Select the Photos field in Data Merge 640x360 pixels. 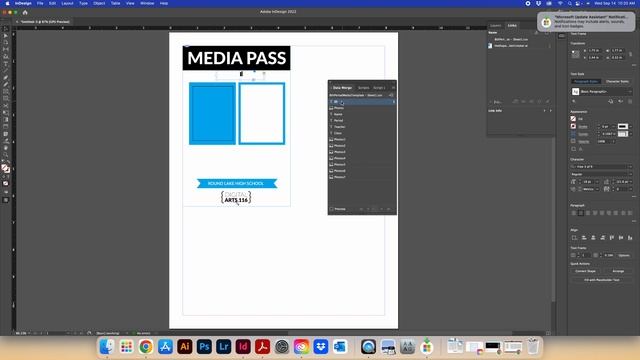click(362, 108)
